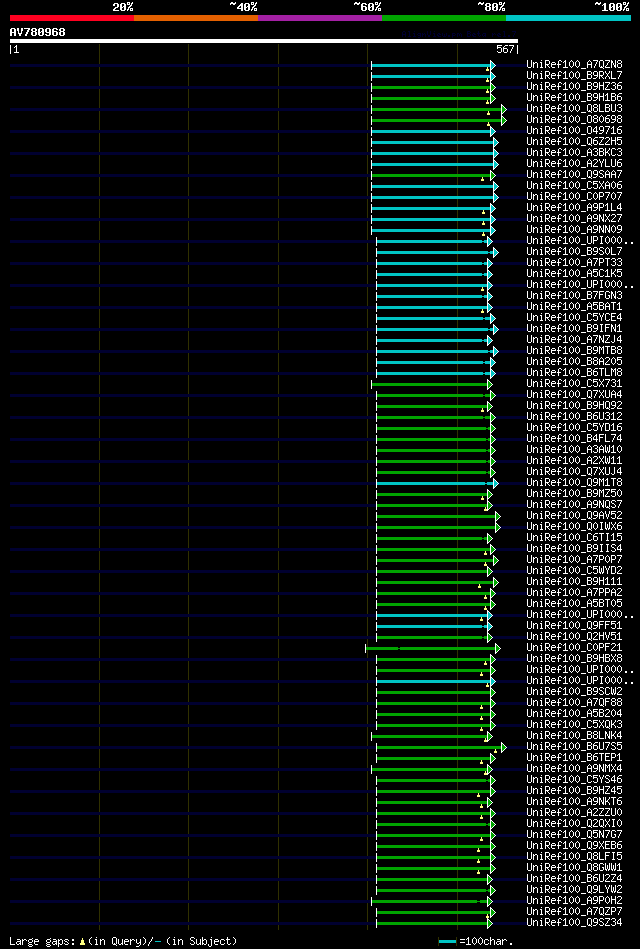Select hit label UniRef100_B9IIS4
This screenshot has width=640, height=949.
coord(574,549)
